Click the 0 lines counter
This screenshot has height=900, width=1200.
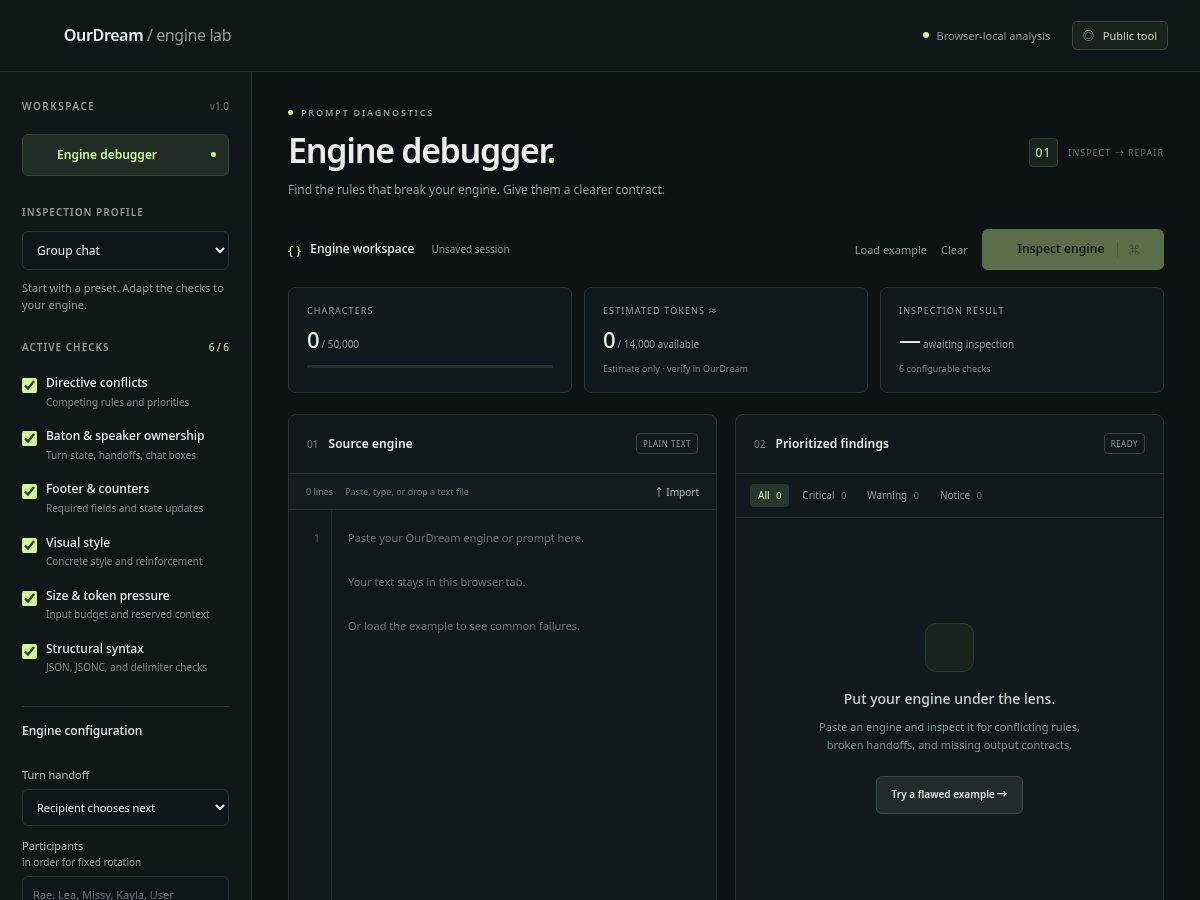(x=320, y=492)
